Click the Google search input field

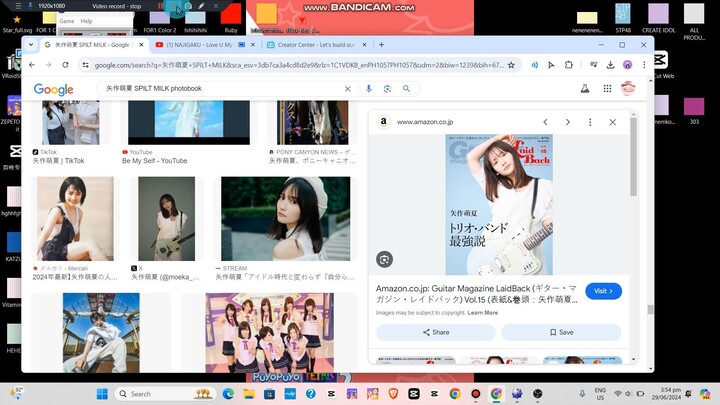(x=223, y=89)
